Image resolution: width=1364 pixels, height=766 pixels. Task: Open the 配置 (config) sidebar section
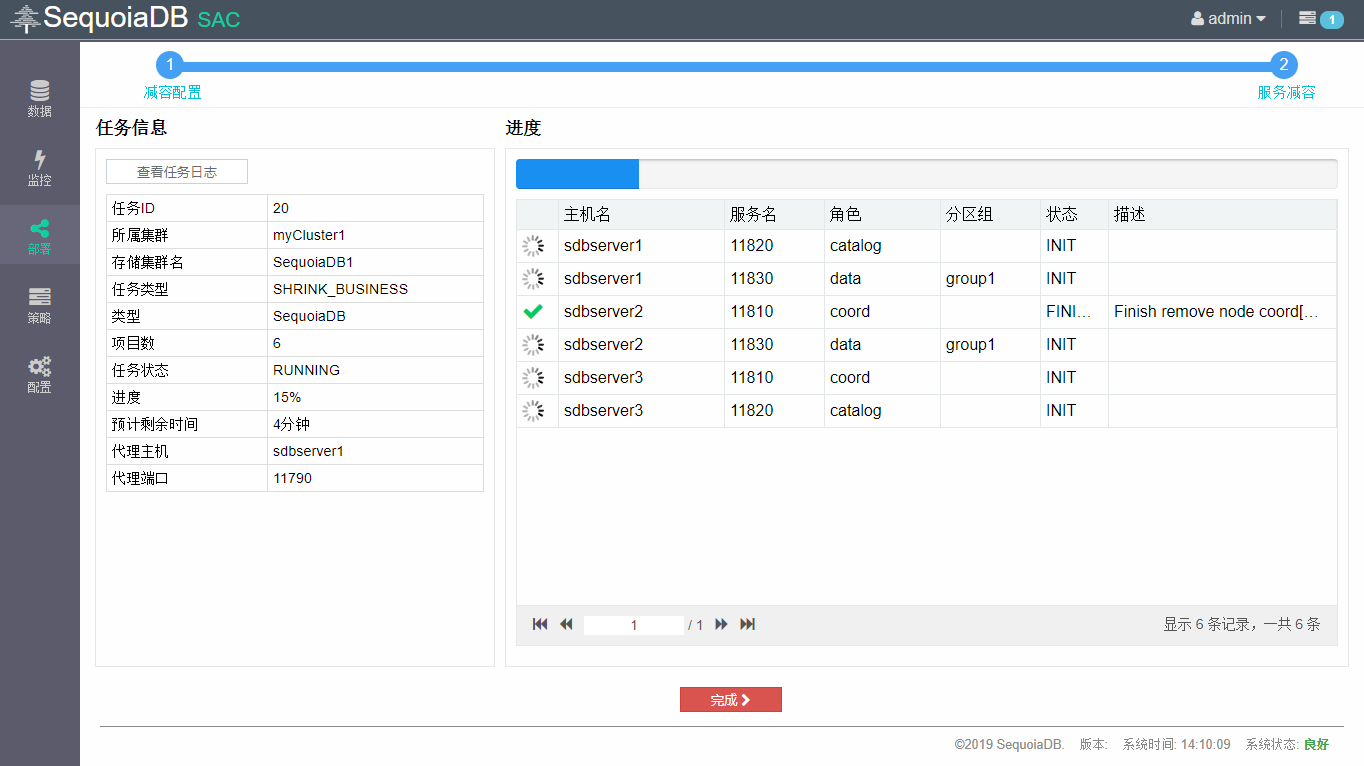(39, 375)
